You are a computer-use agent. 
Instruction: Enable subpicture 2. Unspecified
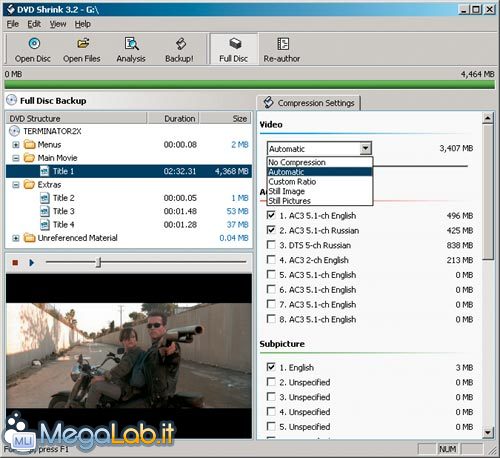pyautogui.click(x=271, y=382)
